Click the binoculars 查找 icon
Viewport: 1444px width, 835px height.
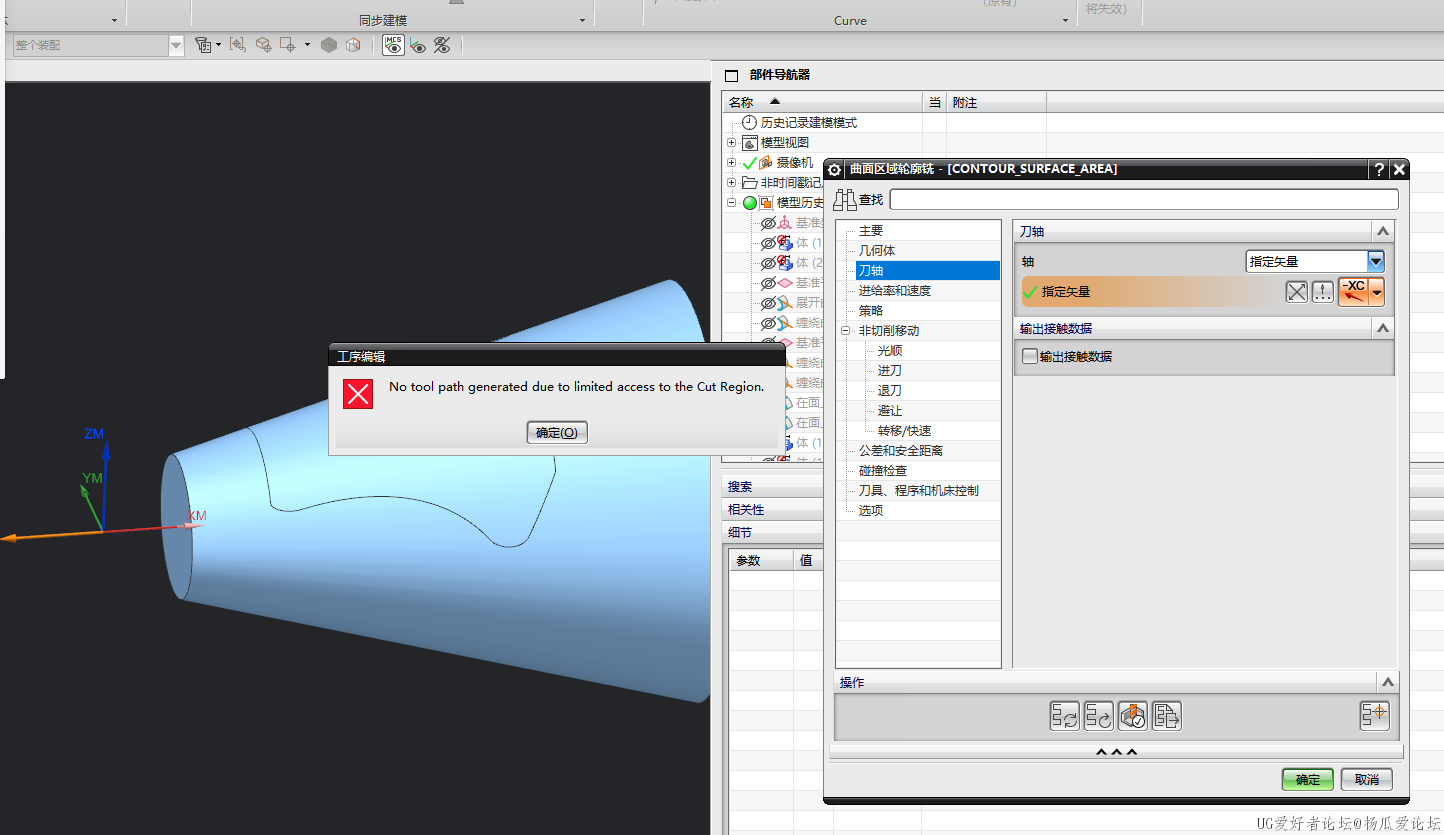[845, 200]
